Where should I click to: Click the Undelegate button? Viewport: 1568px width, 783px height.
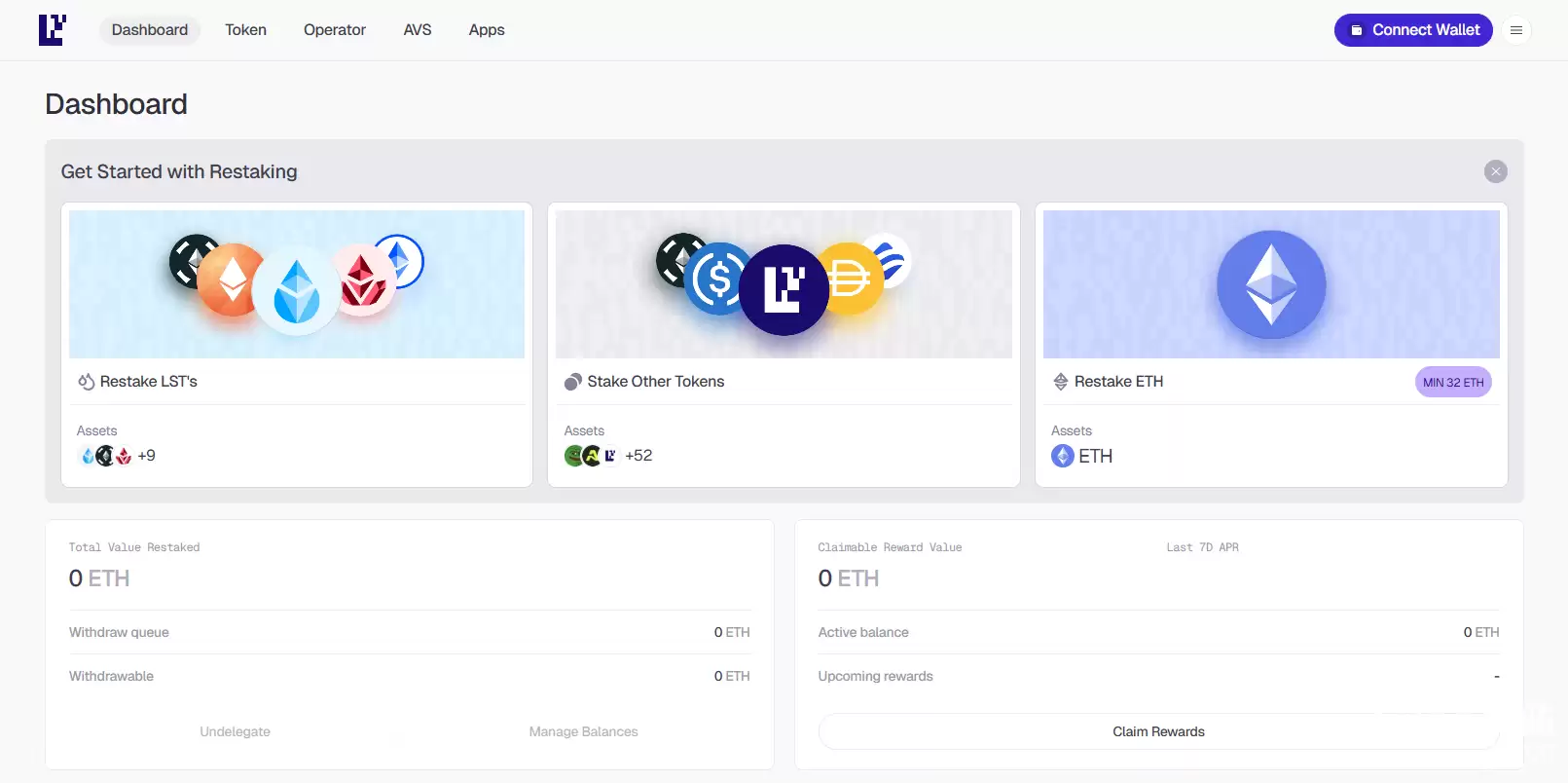(235, 731)
